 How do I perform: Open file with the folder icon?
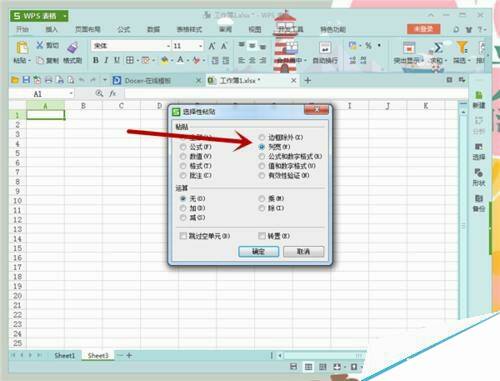pos(15,80)
